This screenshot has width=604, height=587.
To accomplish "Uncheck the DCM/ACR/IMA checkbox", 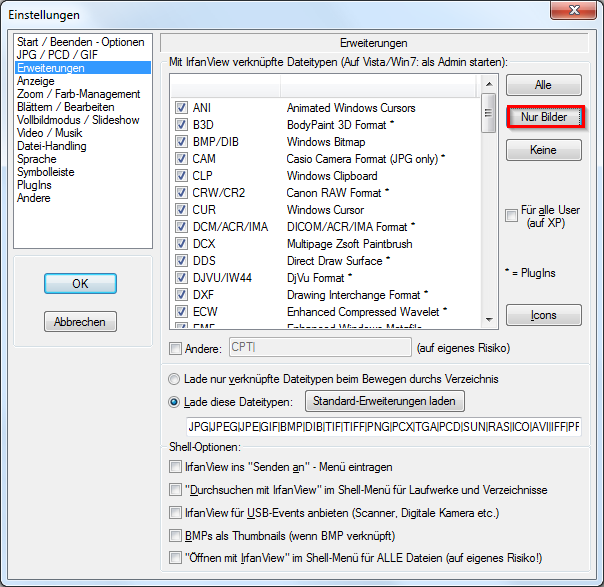I will (x=181, y=226).
